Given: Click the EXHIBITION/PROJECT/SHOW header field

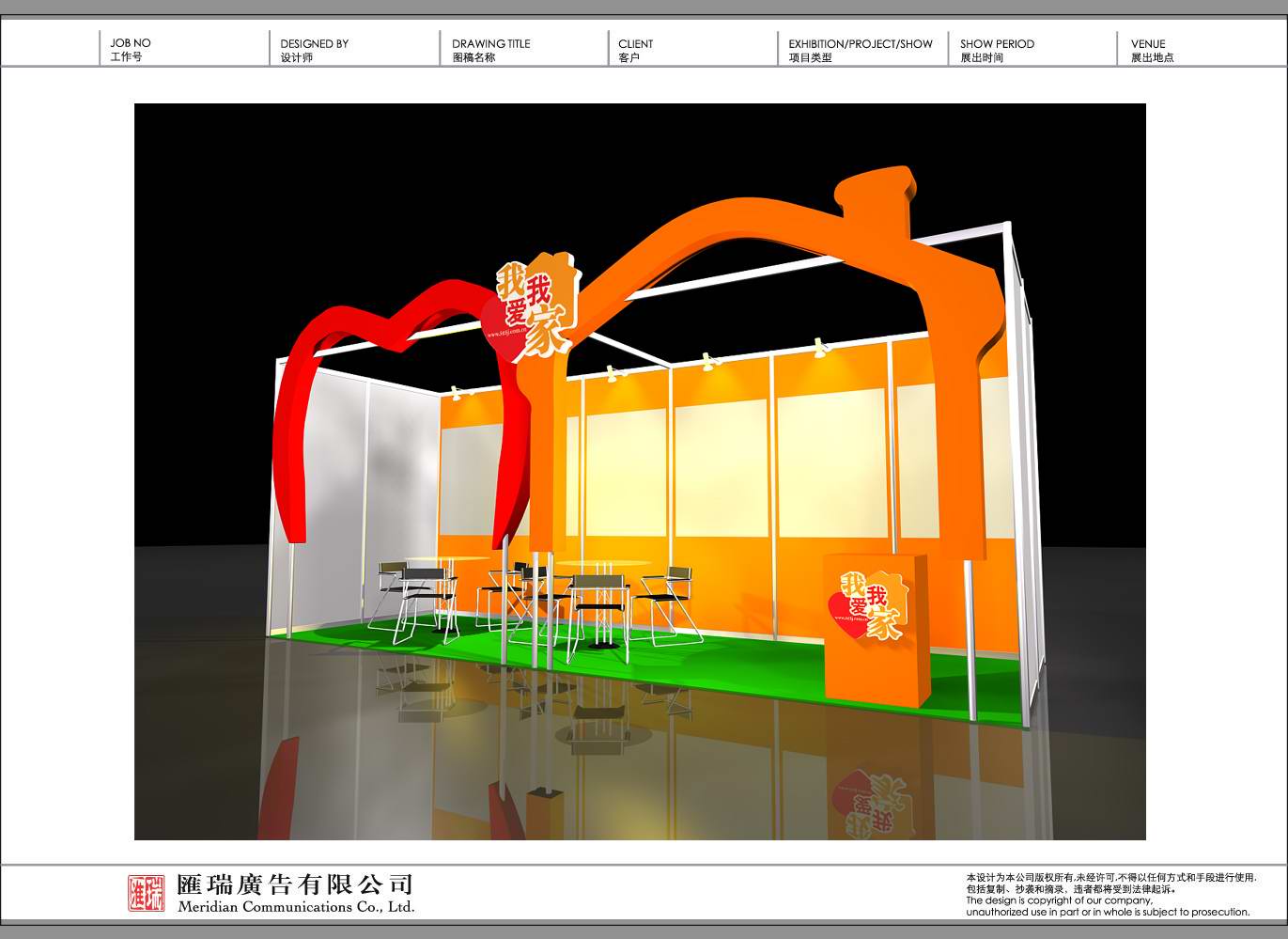Looking at the screenshot, I should 862,49.
